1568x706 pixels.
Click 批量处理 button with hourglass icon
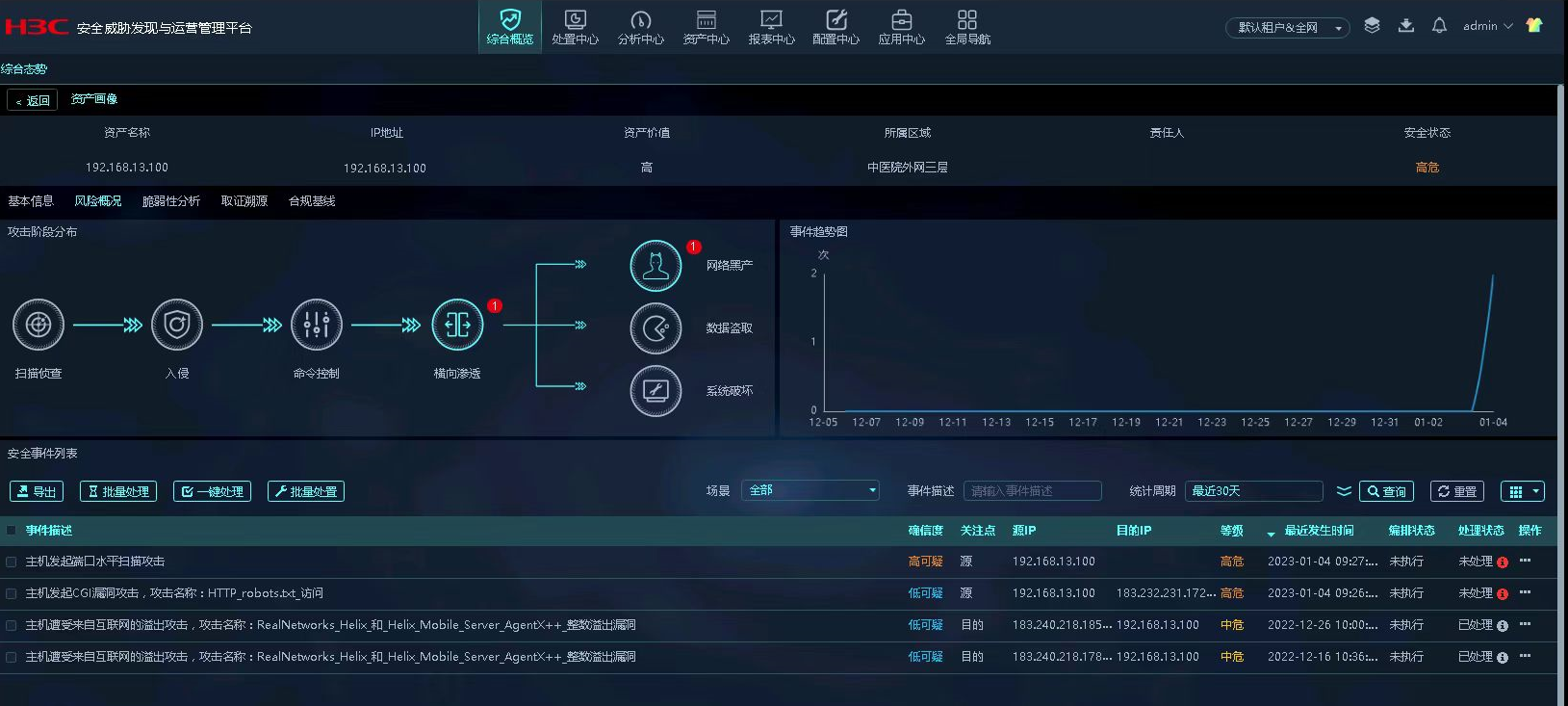[x=118, y=491]
